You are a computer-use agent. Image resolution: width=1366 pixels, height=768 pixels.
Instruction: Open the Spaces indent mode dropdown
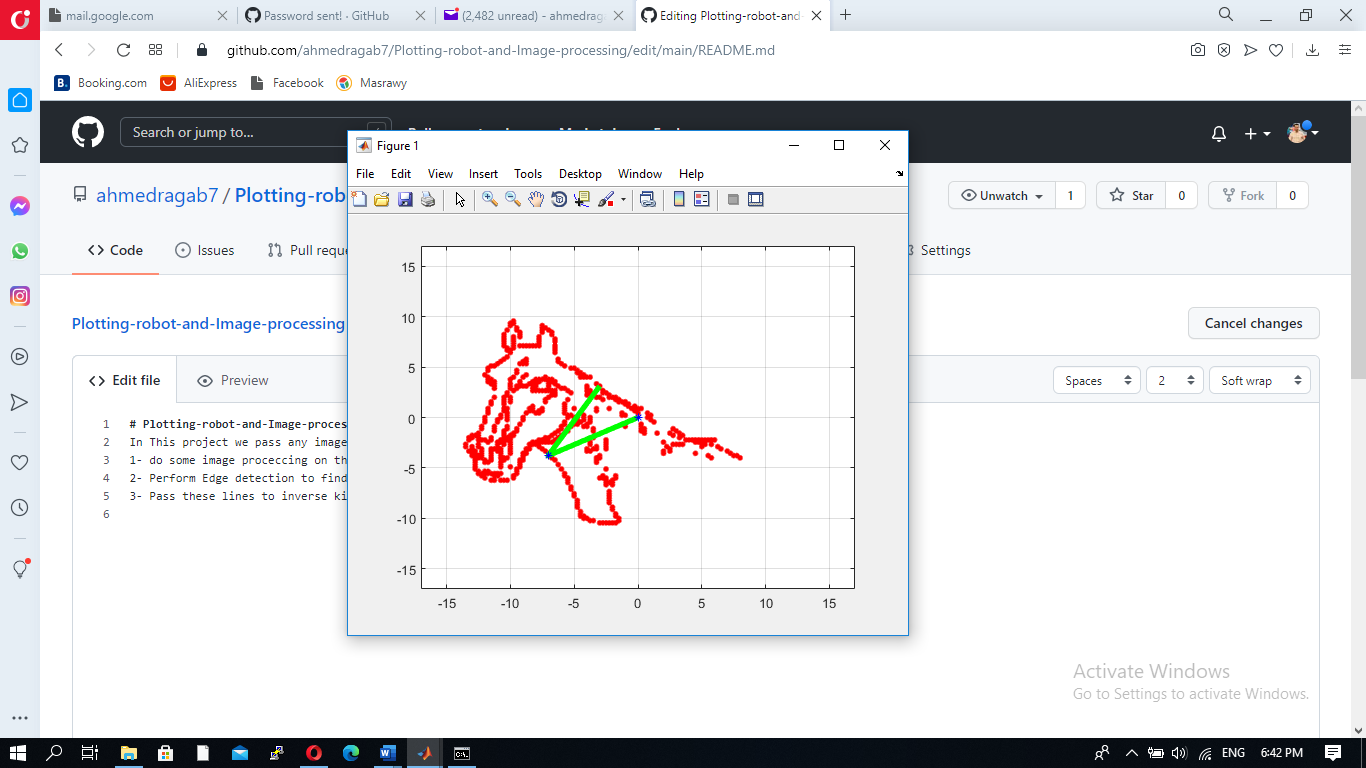pyautogui.click(x=1096, y=380)
